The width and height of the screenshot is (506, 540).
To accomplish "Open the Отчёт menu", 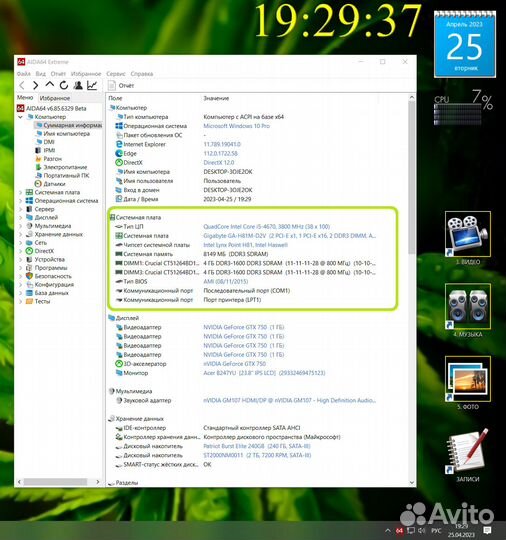I will coord(58,74).
